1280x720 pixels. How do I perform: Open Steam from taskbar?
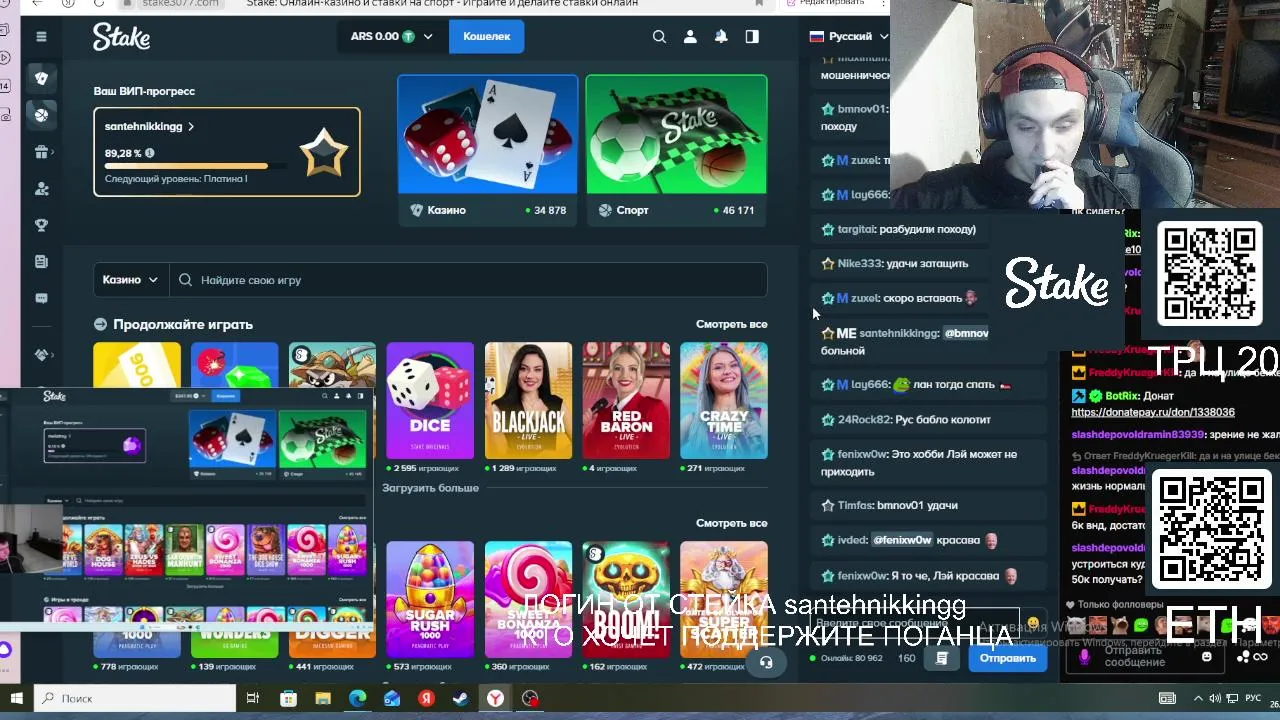460,698
